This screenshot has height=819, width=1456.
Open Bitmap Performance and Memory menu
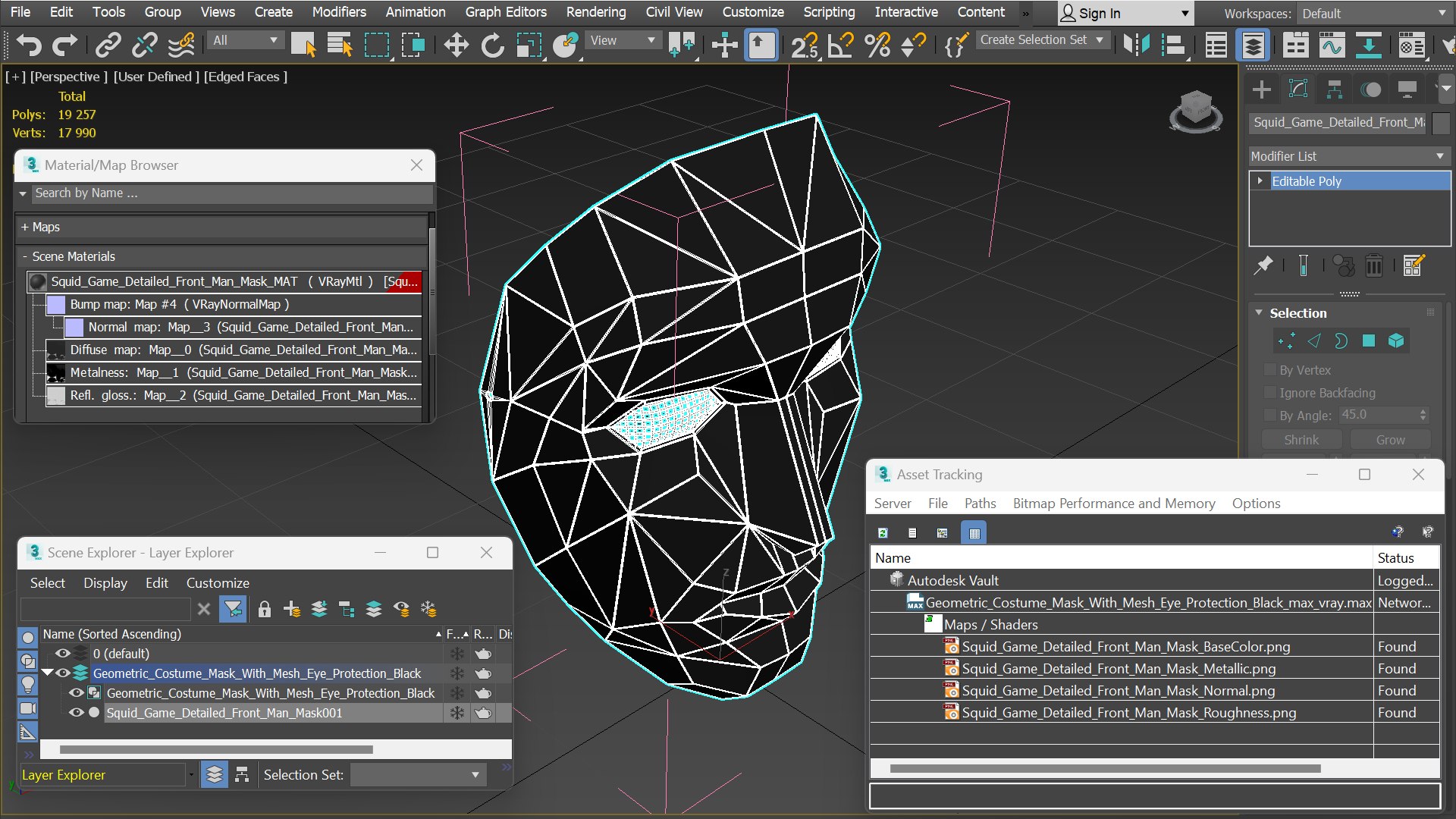point(1113,503)
